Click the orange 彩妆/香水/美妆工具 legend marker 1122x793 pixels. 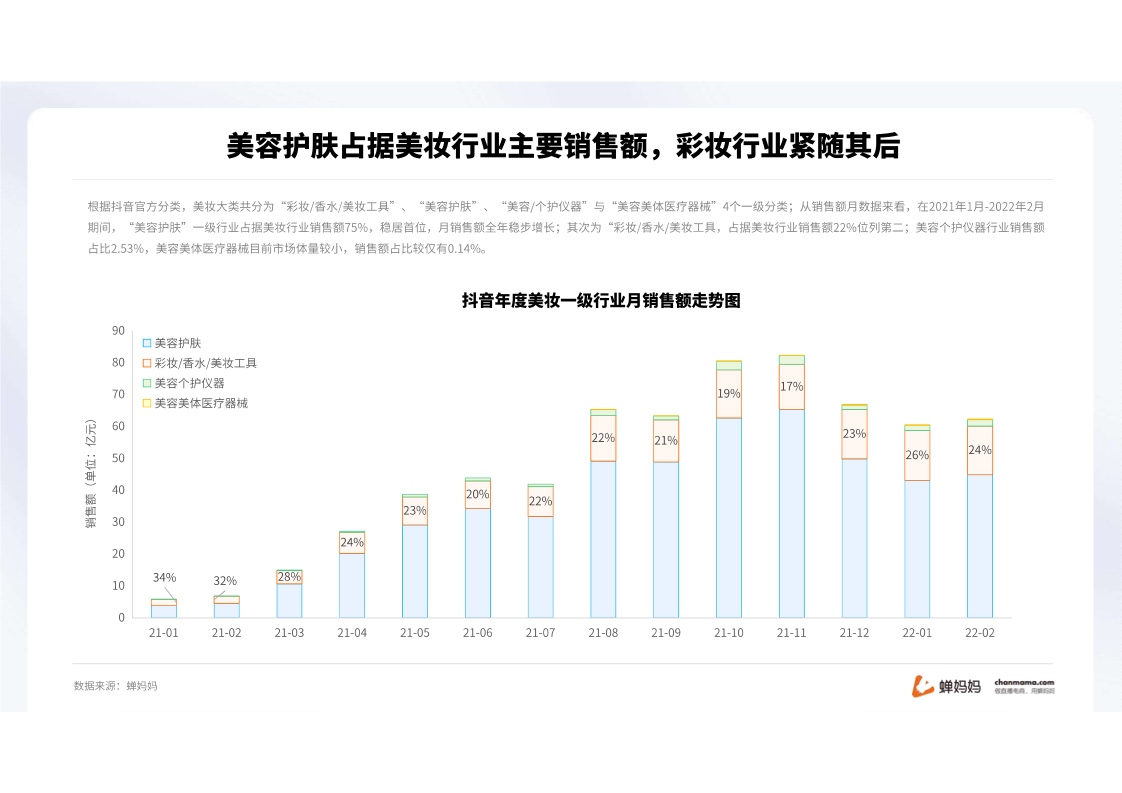coord(147,363)
